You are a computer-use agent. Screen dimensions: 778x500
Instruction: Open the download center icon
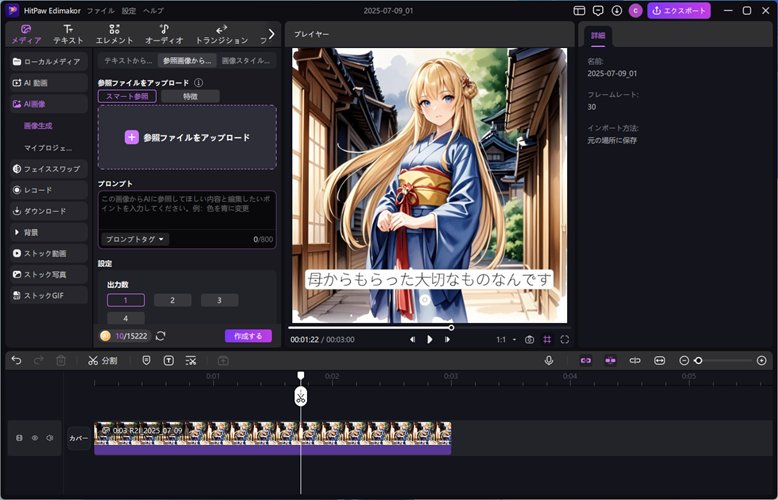(617, 10)
